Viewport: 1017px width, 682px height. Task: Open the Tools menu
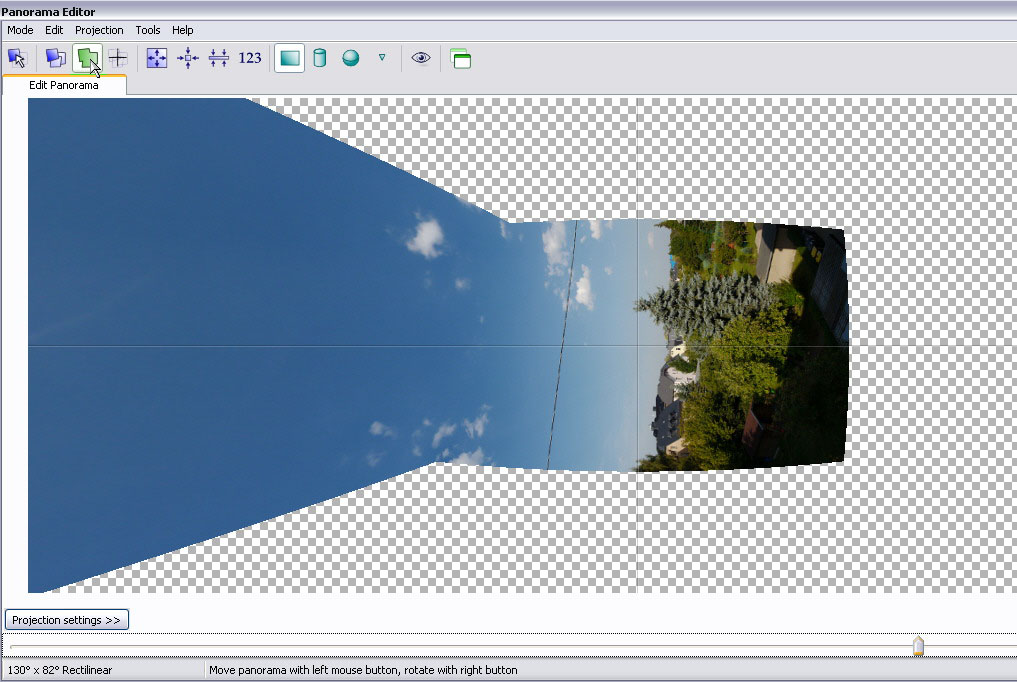click(x=148, y=30)
